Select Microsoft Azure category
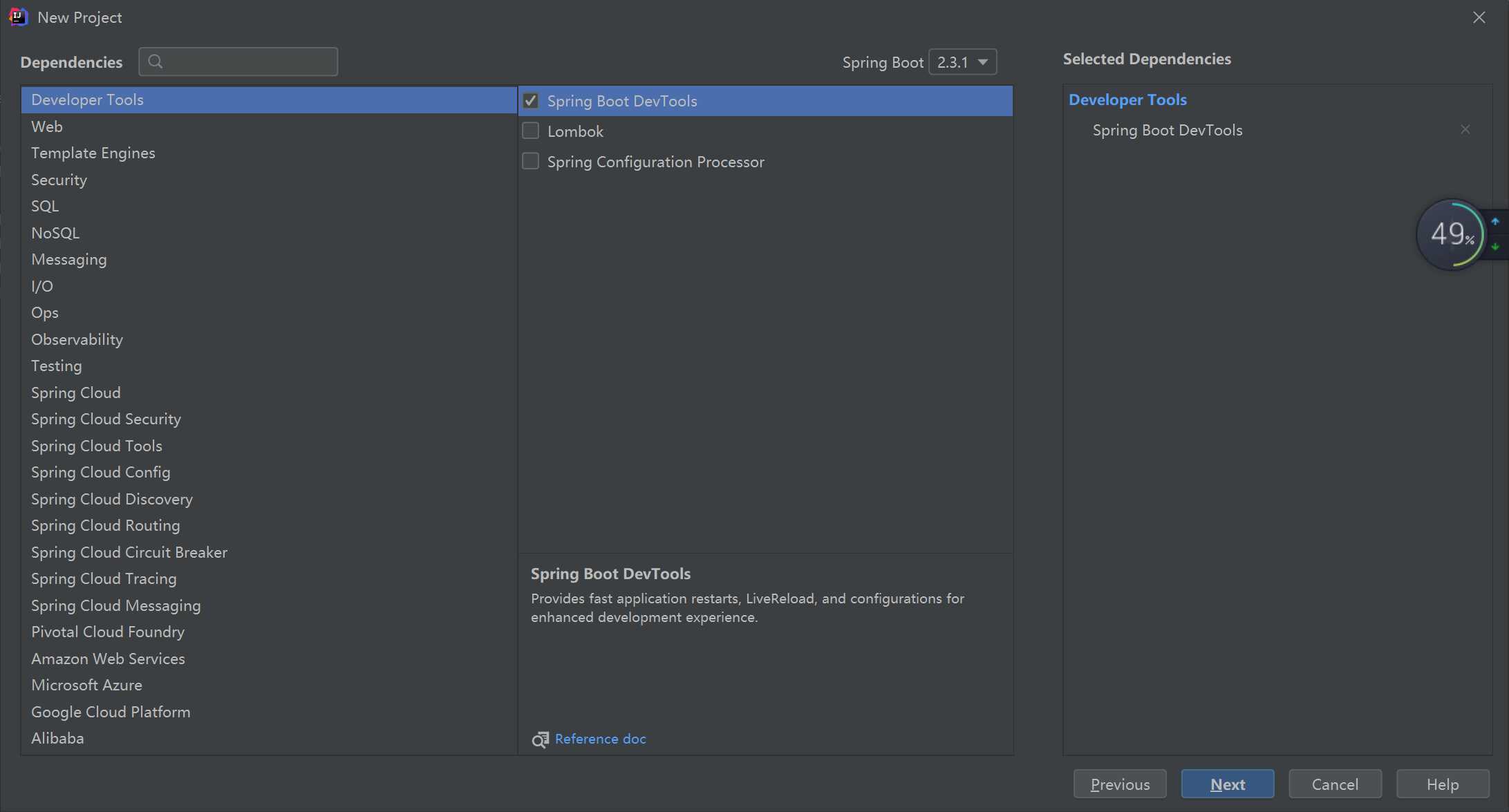 [269, 685]
